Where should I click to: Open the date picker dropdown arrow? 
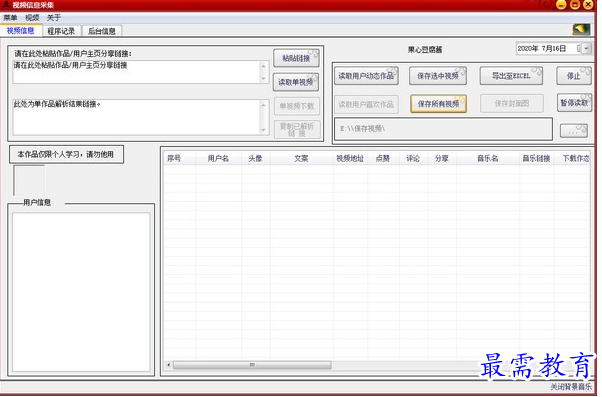pyautogui.click(x=586, y=48)
